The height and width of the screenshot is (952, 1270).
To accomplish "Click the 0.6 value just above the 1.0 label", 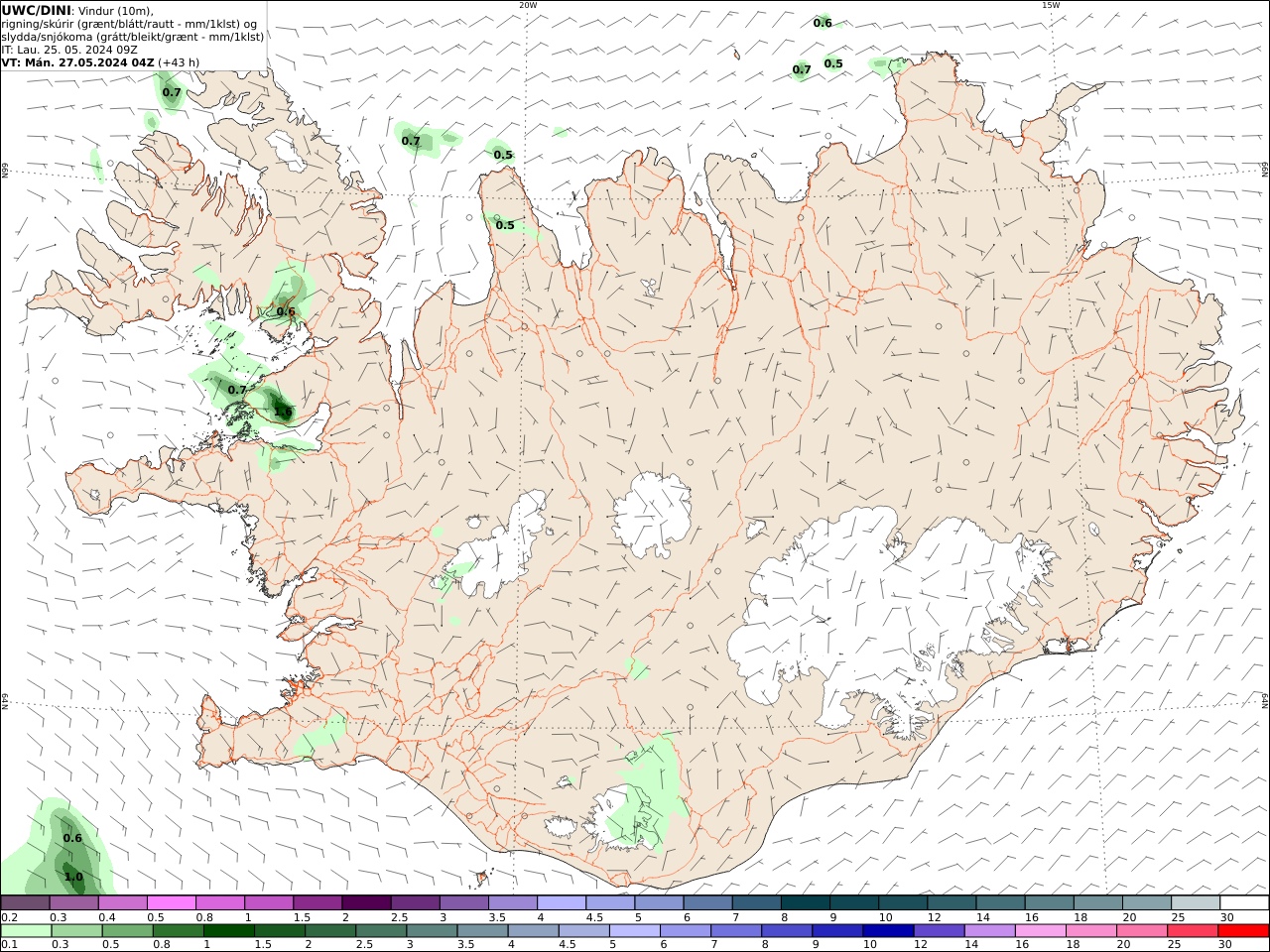I will [x=72, y=838].
